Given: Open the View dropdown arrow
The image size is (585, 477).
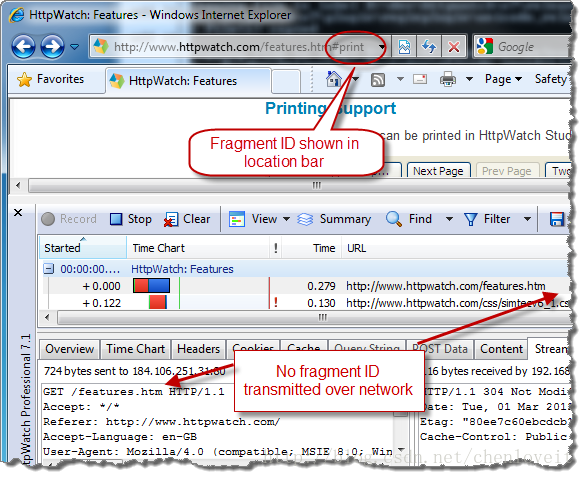Looking at the screenshot, I should [x=287, y=219].
